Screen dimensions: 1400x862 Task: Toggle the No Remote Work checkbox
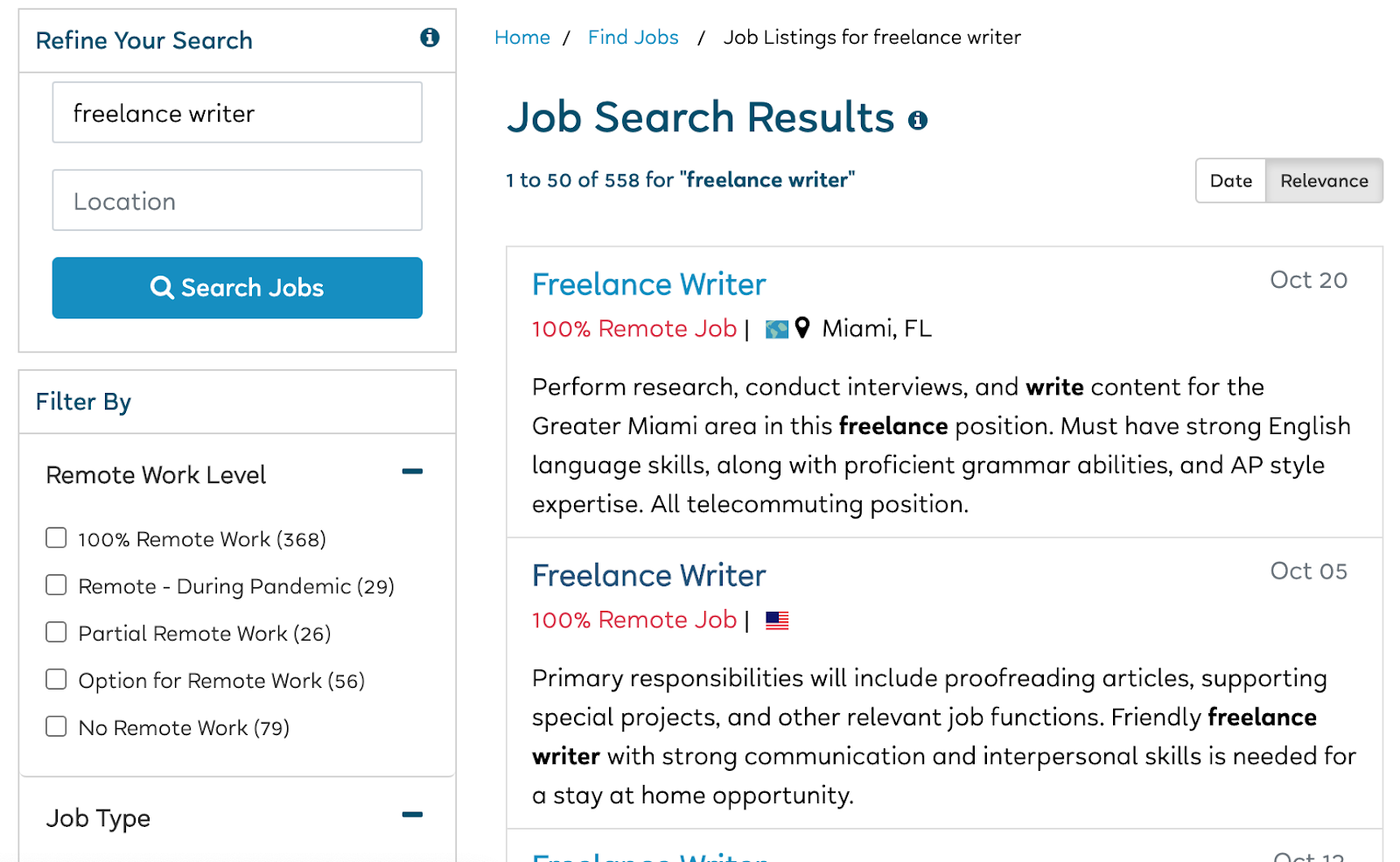coord(56,727)
